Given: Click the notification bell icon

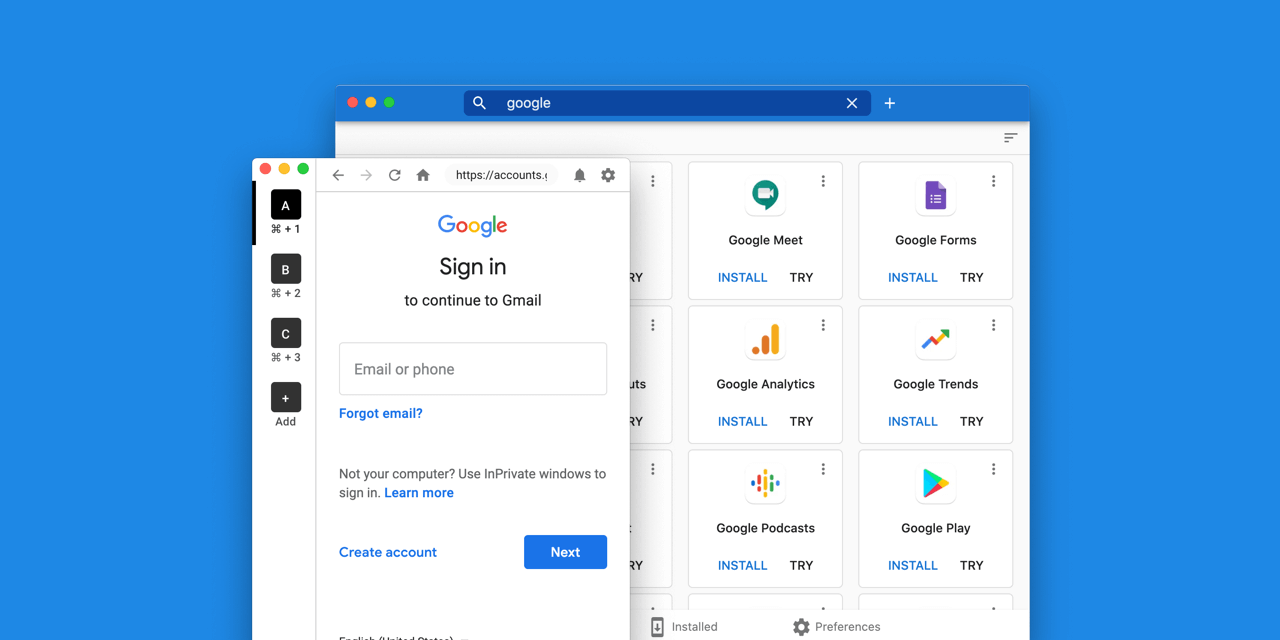Looking at the screenshot, I should 580,175.
